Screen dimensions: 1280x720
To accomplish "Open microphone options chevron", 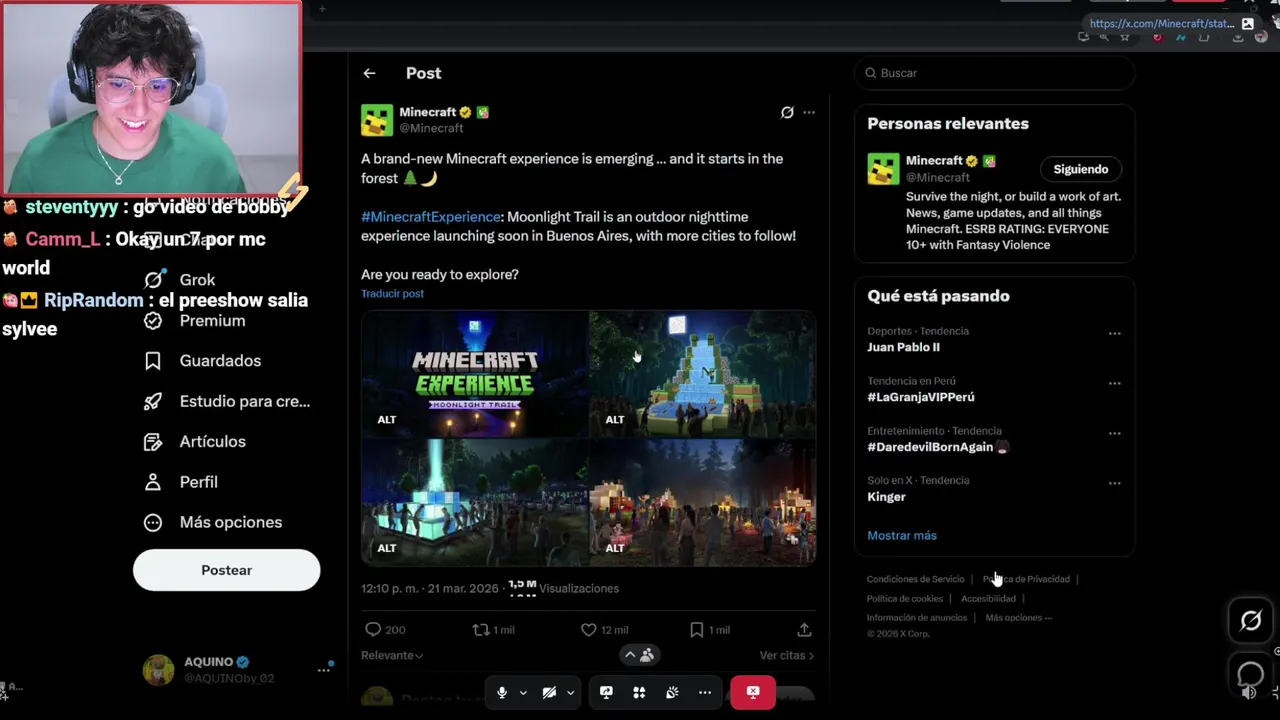I will pyautogui.click(x=523, y=693).
